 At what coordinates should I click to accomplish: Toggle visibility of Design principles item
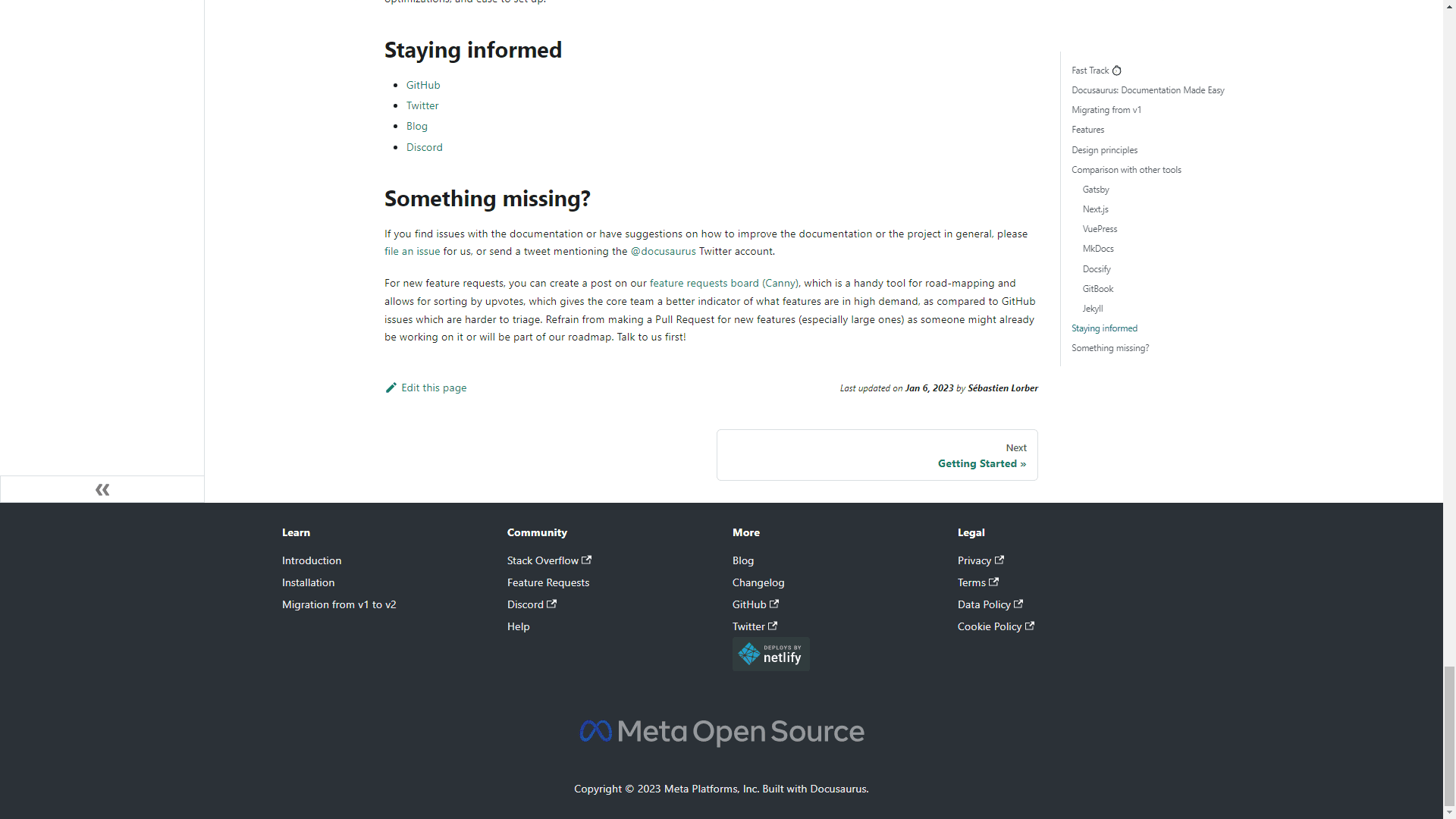tap(1104, 149)
